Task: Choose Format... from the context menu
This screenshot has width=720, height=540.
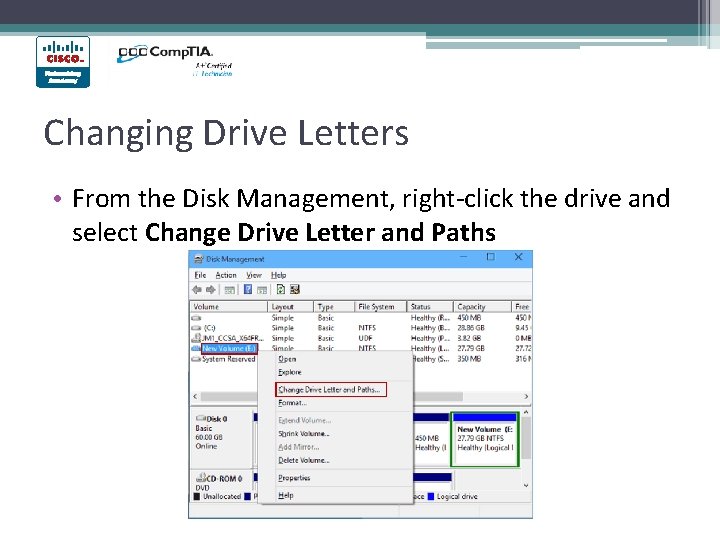Action: [x=335, y=403]
